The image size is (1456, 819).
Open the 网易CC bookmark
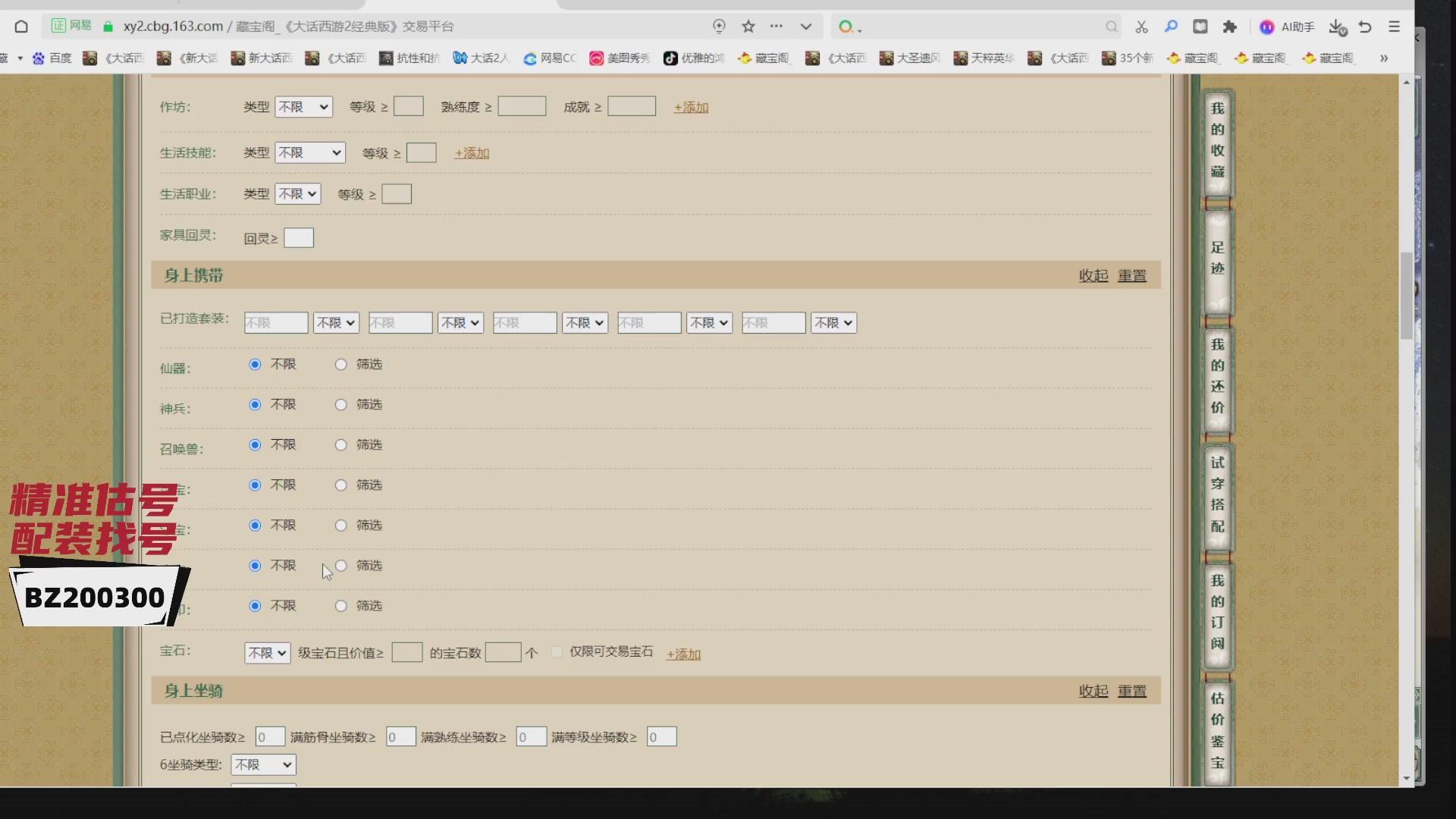pyautogui.click(x=549, y=58)
